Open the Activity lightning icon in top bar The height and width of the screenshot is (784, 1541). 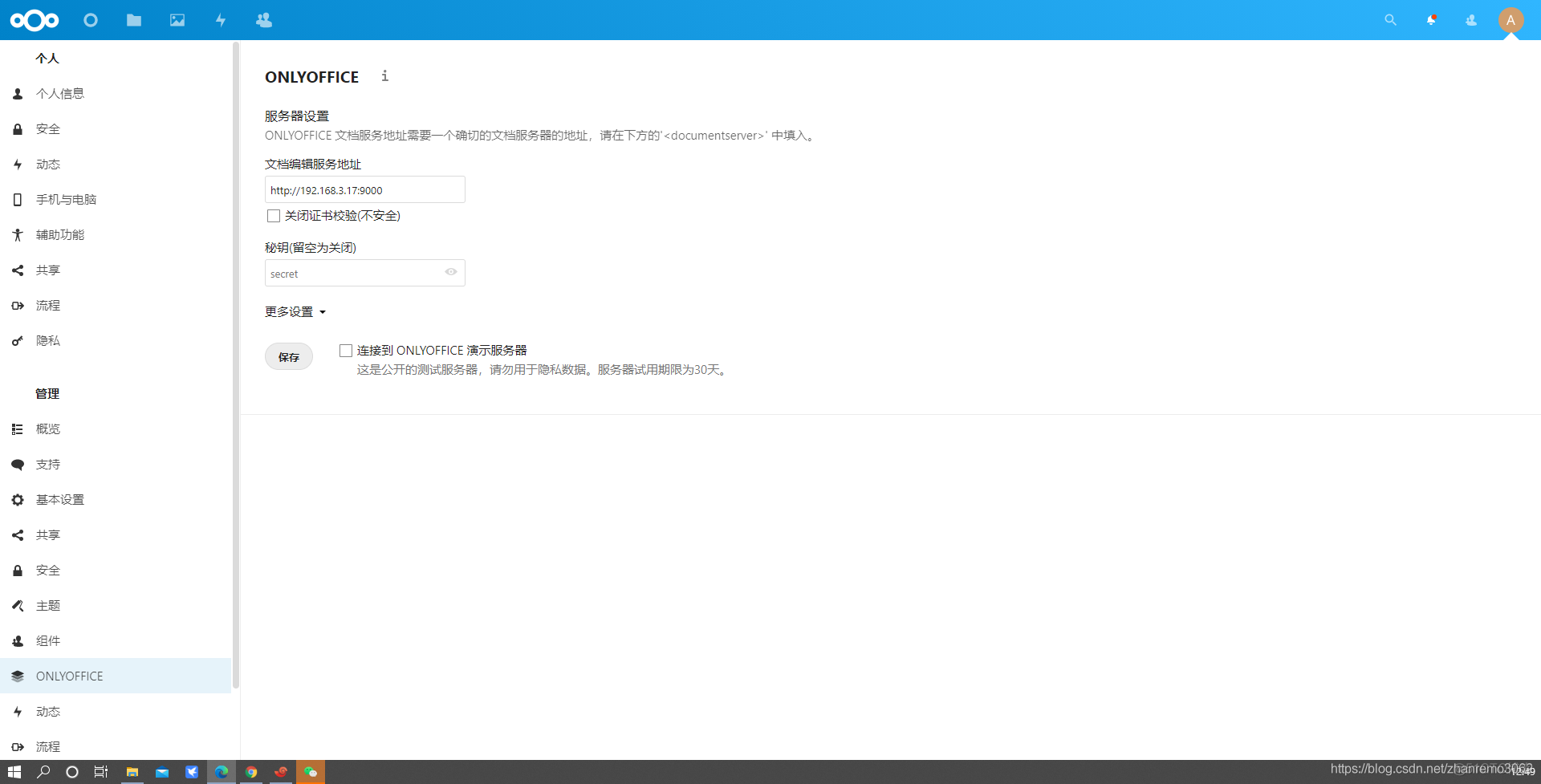pos(221,20)
